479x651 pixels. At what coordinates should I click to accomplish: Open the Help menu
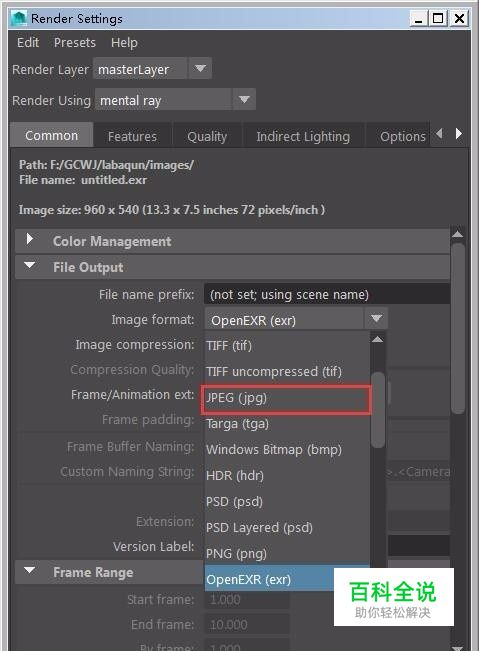click(x=124, y=42)
